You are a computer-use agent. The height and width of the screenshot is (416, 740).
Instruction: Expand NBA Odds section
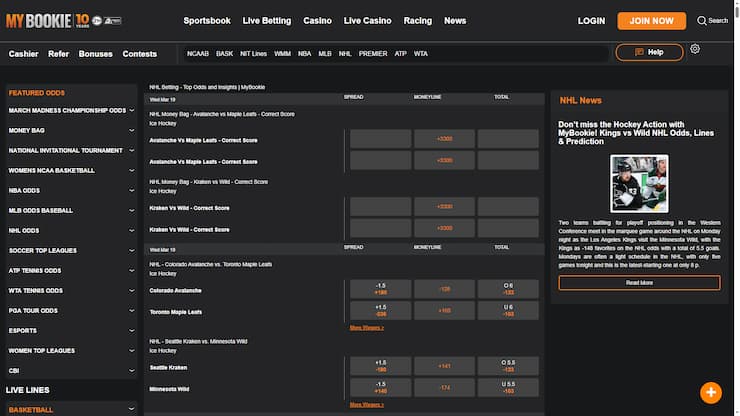[71, 191]
